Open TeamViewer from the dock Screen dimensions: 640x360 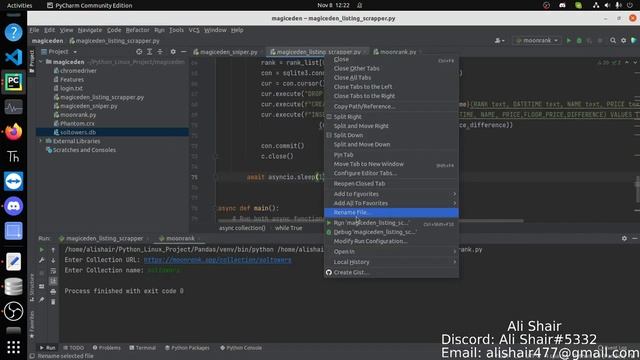pos(13,181)
